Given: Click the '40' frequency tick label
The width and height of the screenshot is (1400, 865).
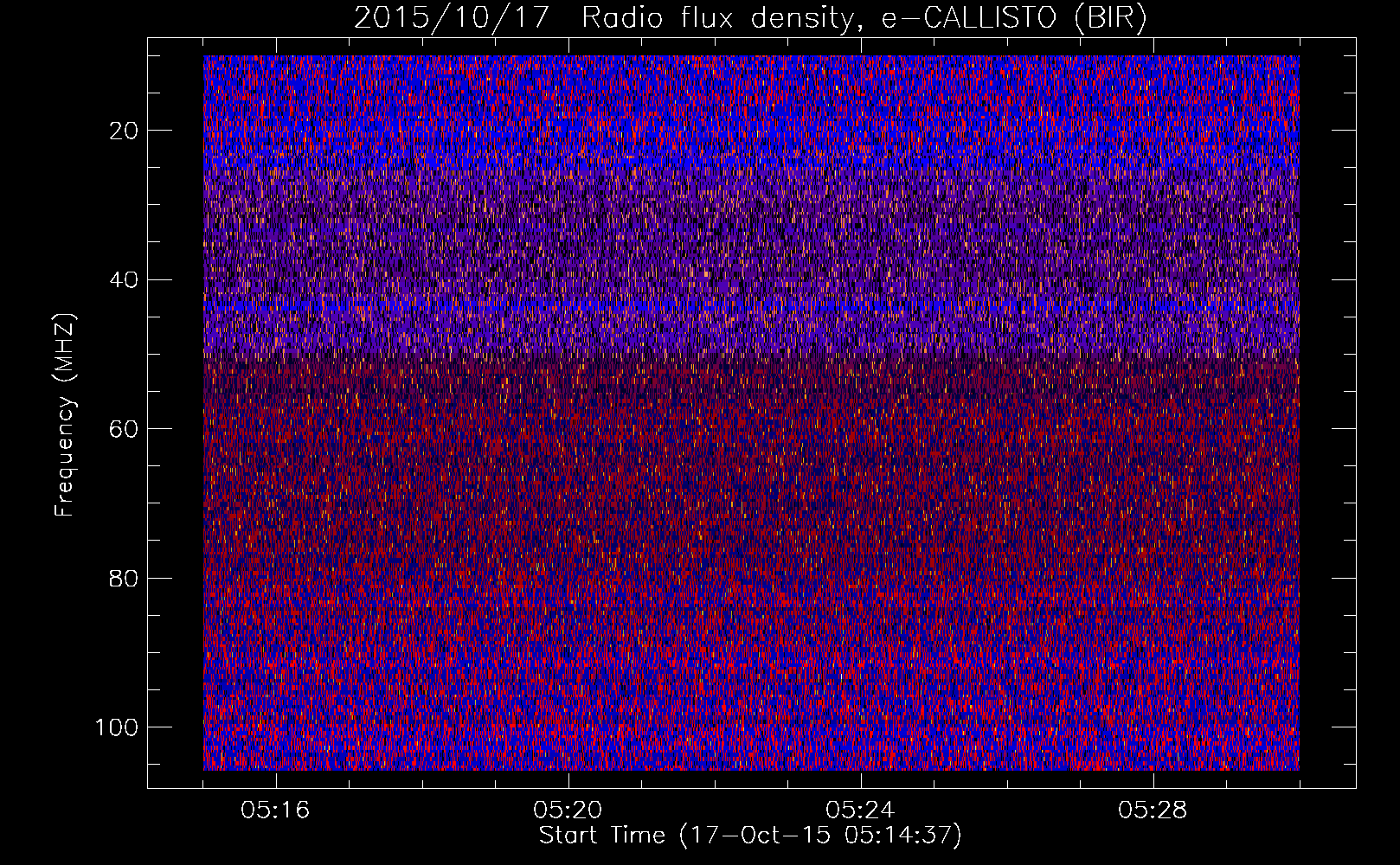Looking at the screenshot, I should (x=124, y=279).
